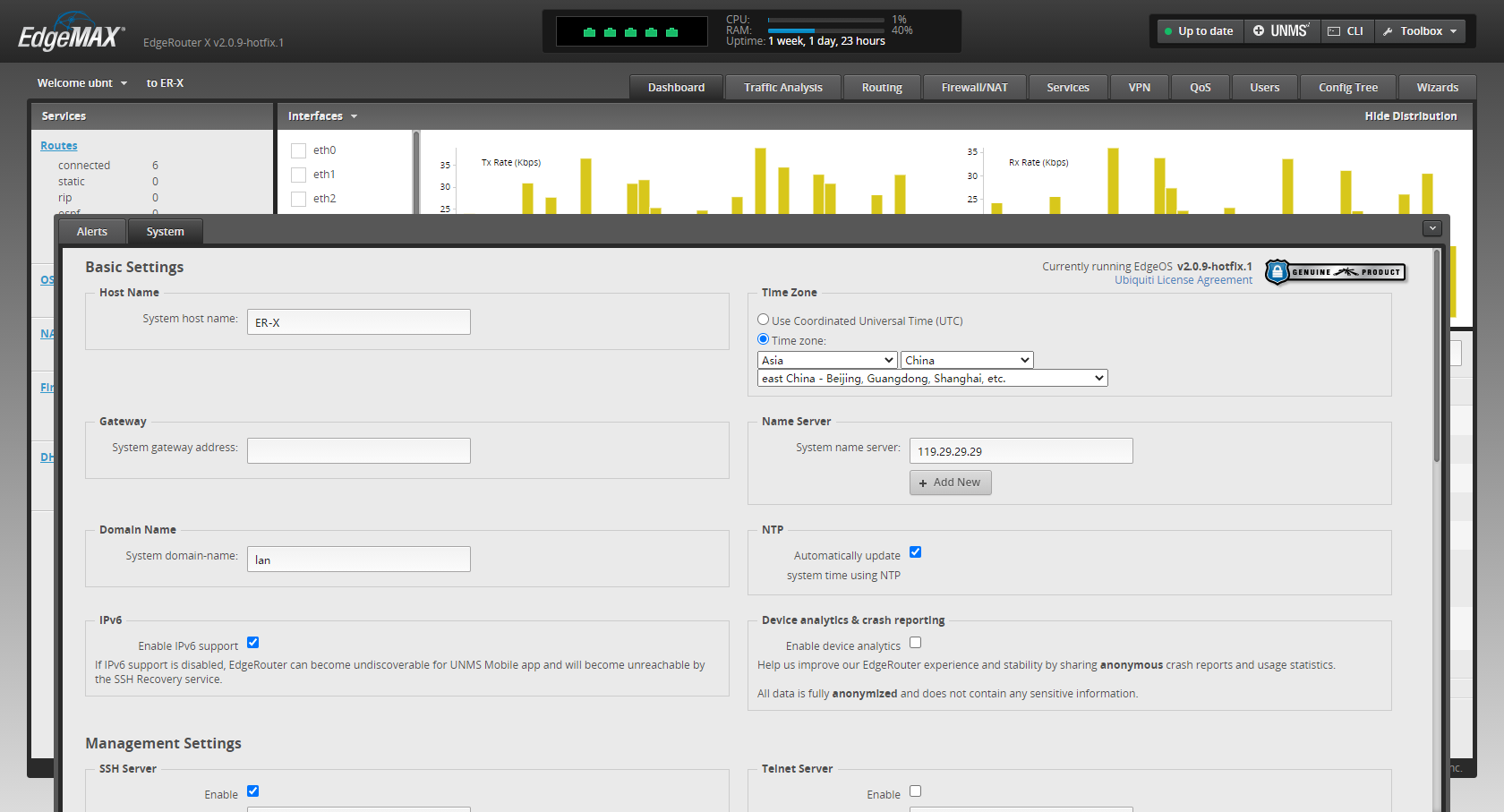The image size is (1504, 812).
Task: Open the Config Tree tab
Action: 1348,88
